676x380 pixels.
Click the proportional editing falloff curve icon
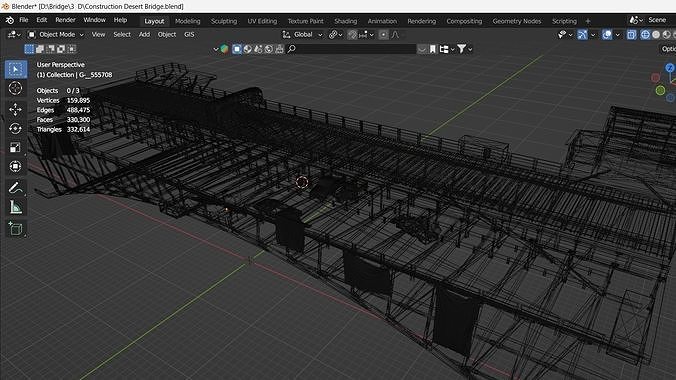pyautogui.click(x=395, y=35)
